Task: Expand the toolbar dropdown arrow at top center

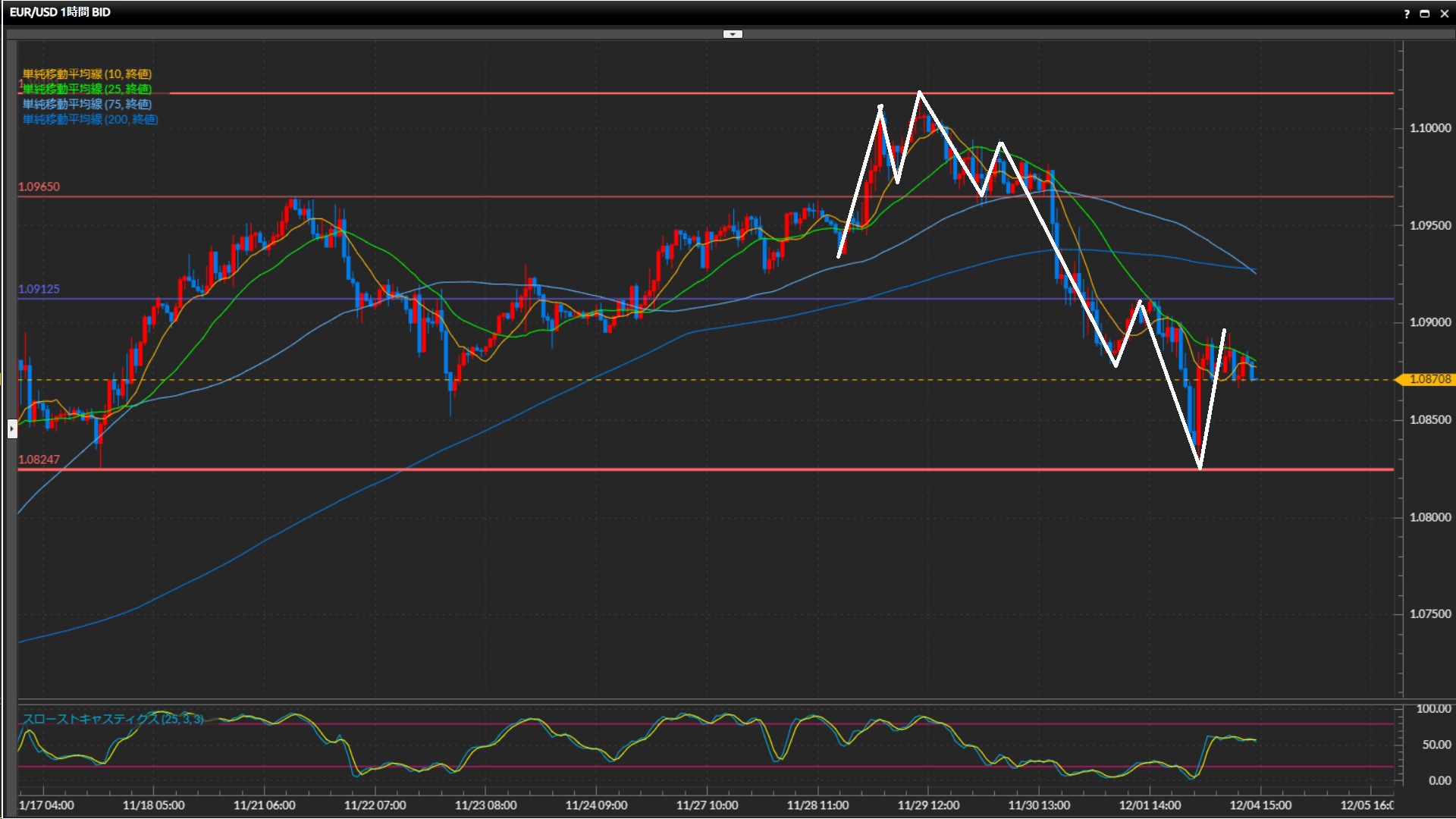Action: coord(733,34)
